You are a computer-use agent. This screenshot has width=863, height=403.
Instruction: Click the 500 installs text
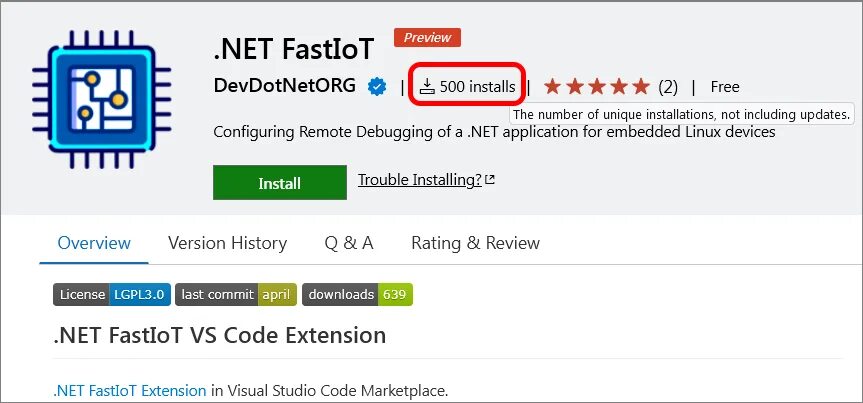point(478,86)
